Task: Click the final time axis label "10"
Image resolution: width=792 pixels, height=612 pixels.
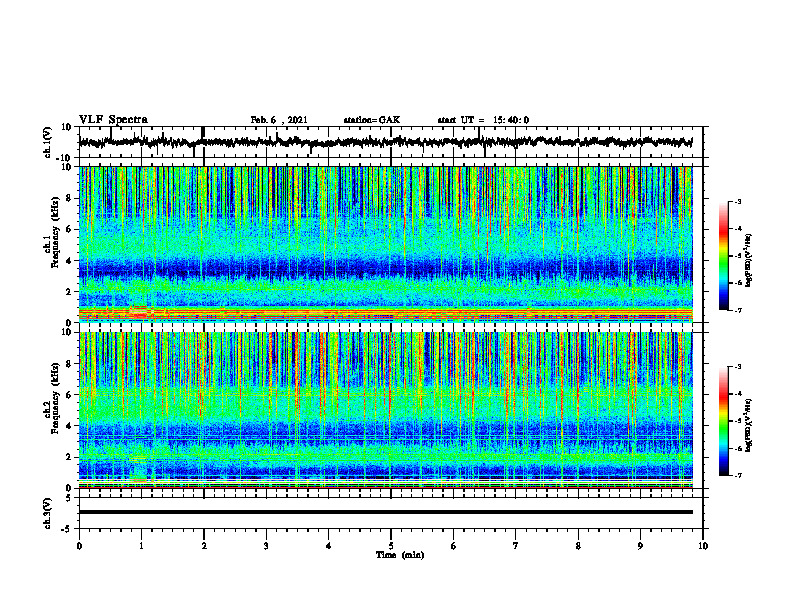Action: click(703, 546)
